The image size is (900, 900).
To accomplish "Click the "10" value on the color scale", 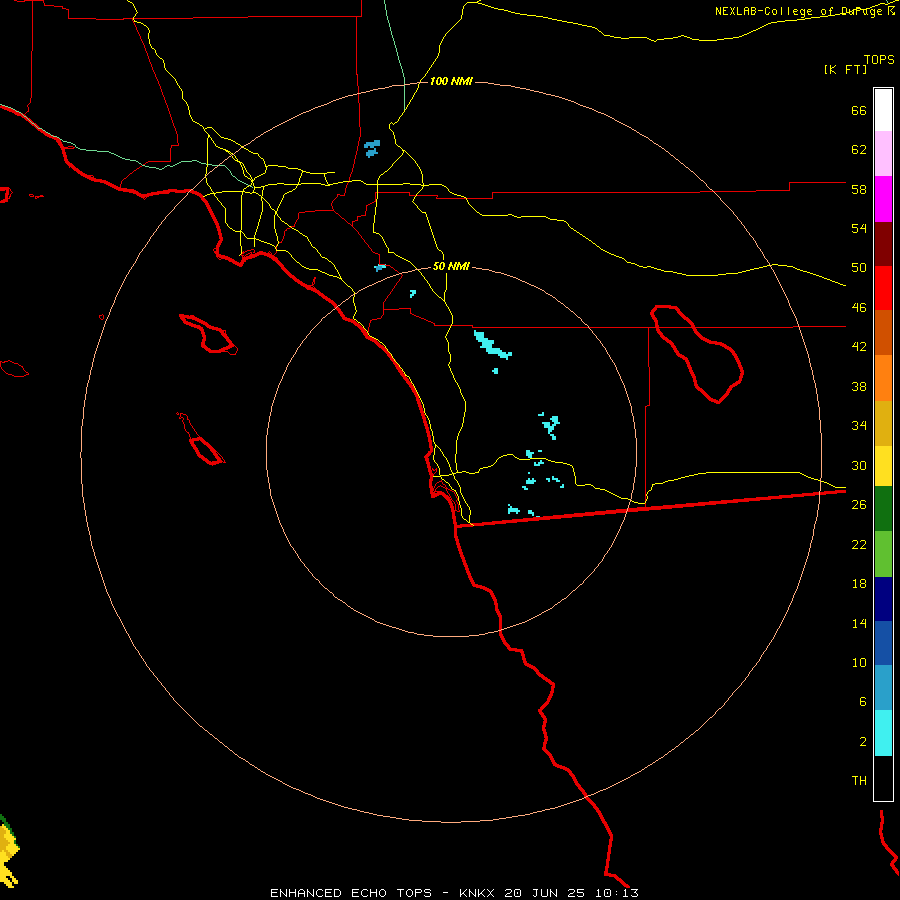I will 859,663.
